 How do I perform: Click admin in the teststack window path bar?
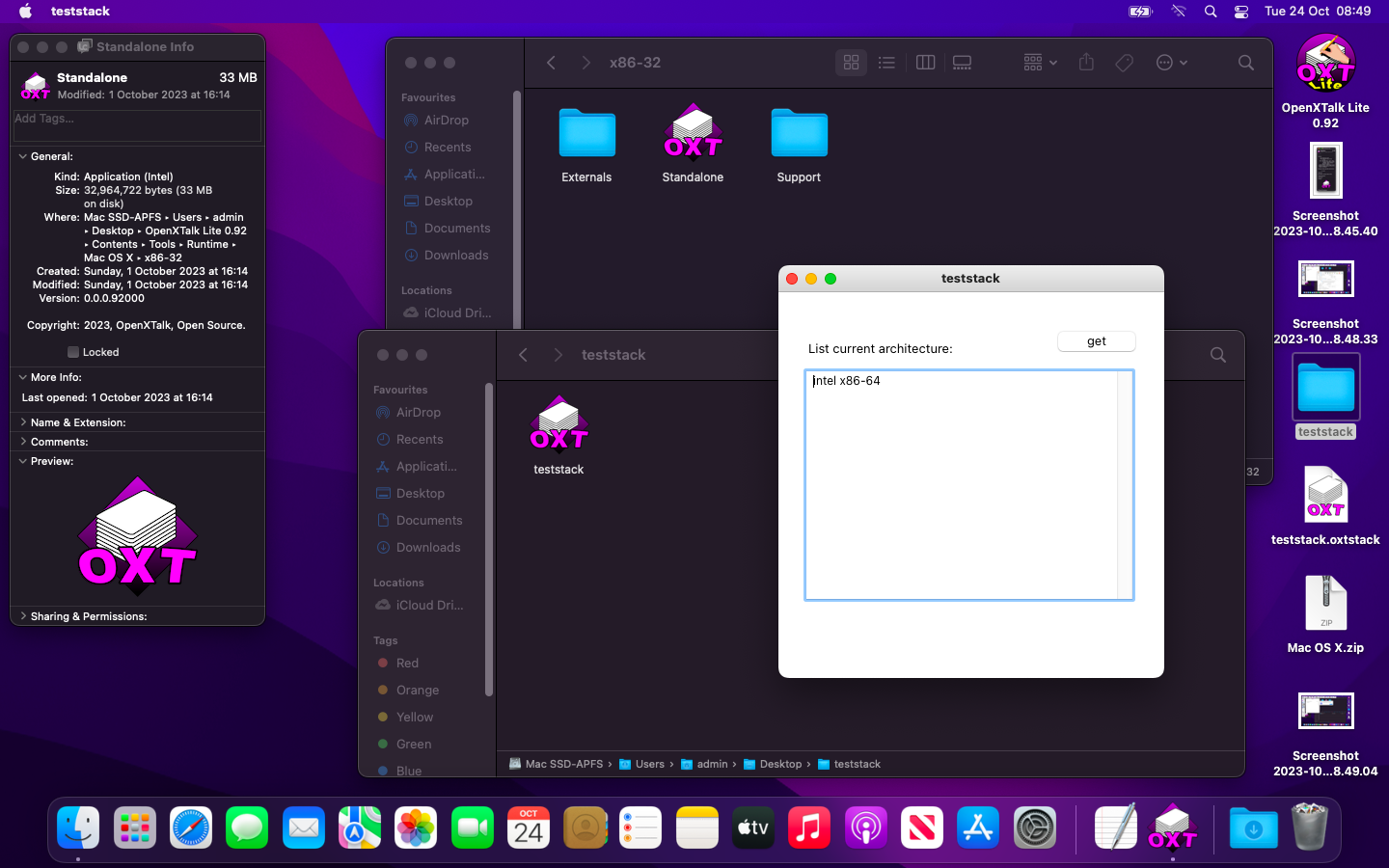click(704, 764)
